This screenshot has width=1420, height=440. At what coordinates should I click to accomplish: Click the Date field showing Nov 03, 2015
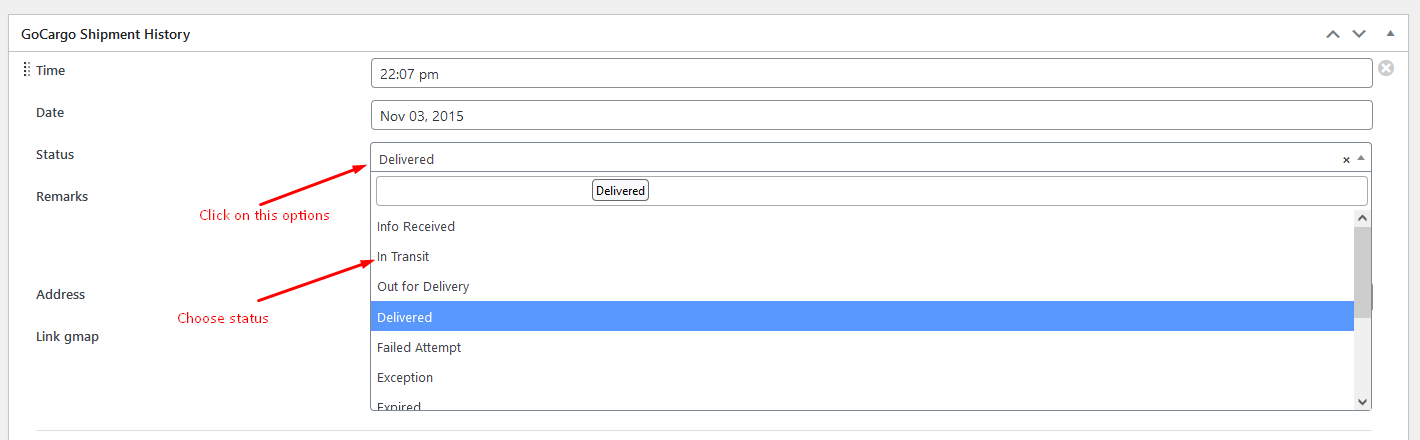pyautogui.click(x=871, y=115)
